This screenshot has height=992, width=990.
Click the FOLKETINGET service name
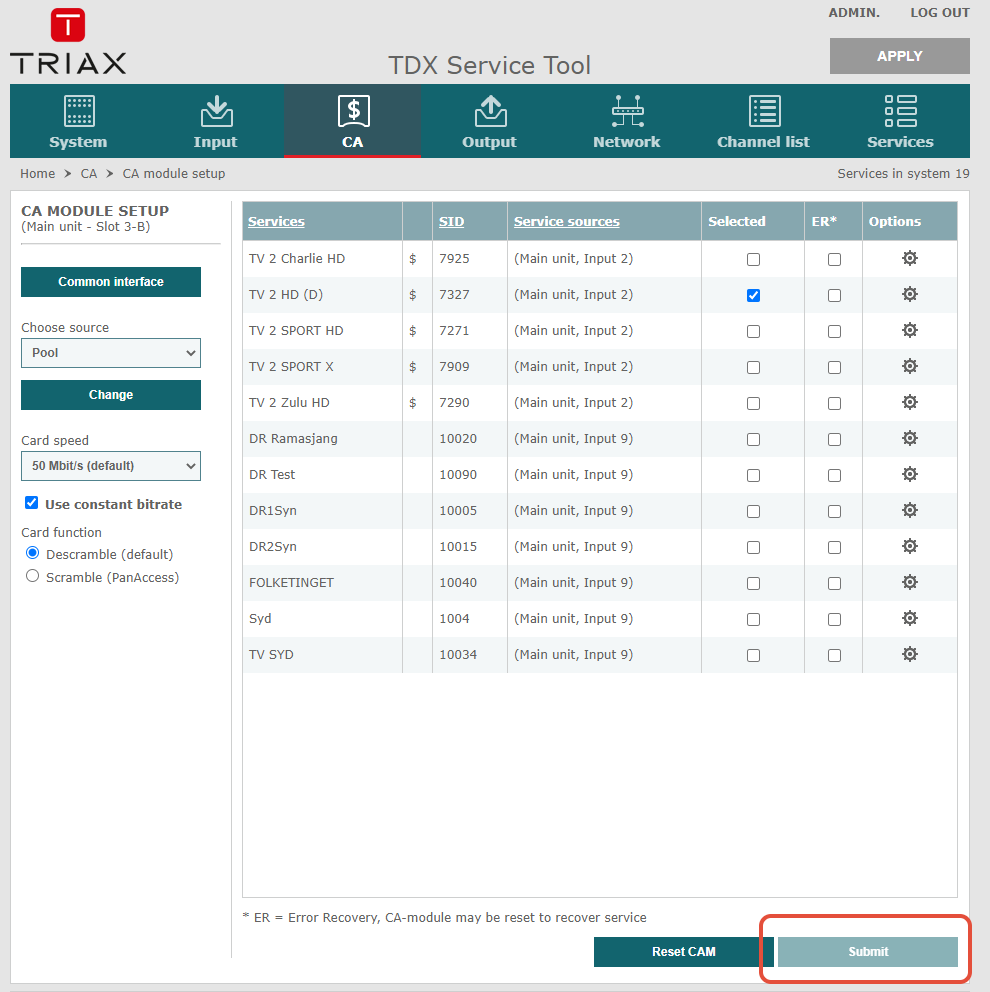click(291, 583)
